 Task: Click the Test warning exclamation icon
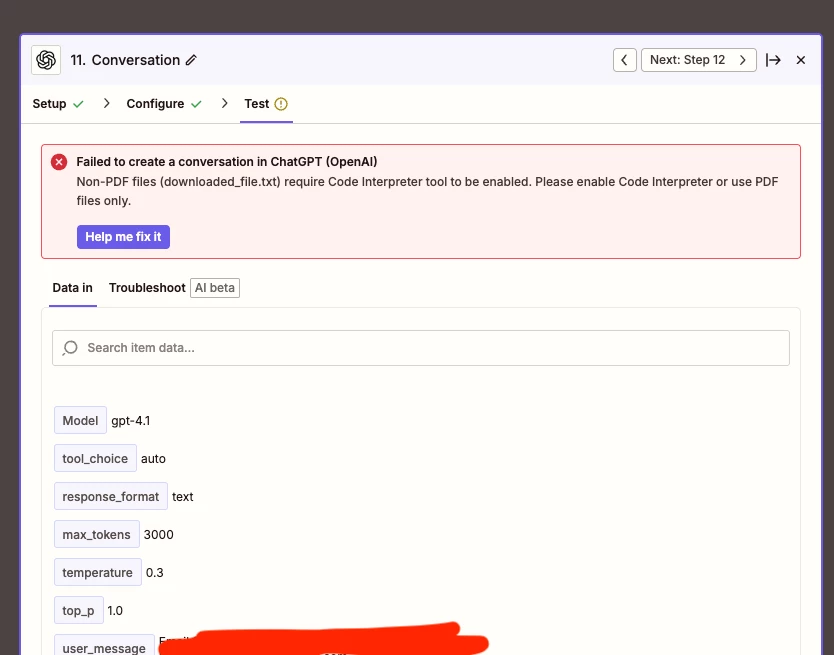tap(281, 104)
